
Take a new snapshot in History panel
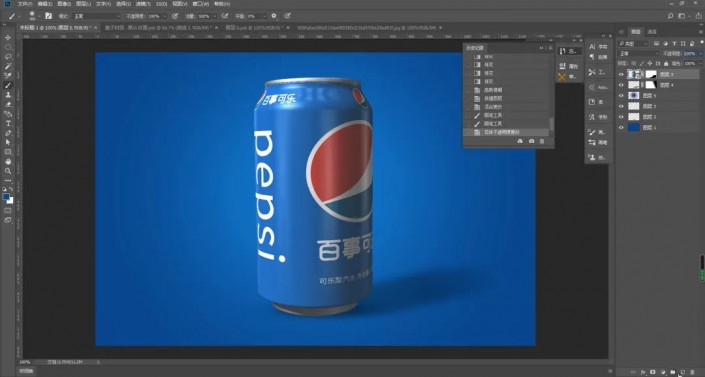tap(531, 141)
